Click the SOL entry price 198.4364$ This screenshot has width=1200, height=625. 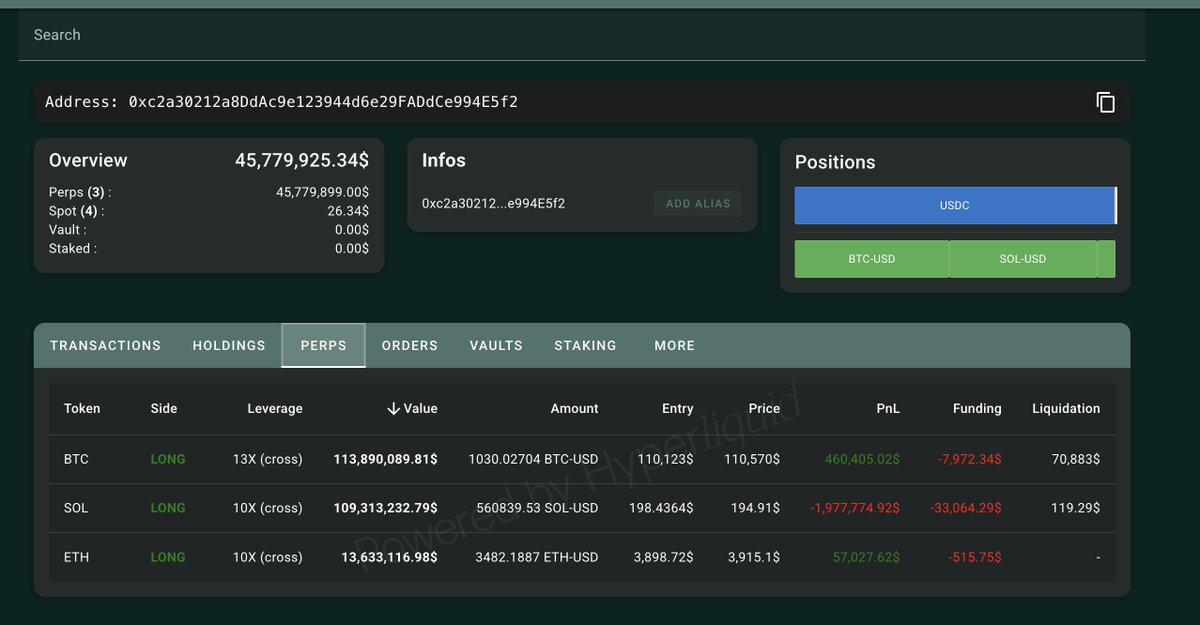(662, 508)
